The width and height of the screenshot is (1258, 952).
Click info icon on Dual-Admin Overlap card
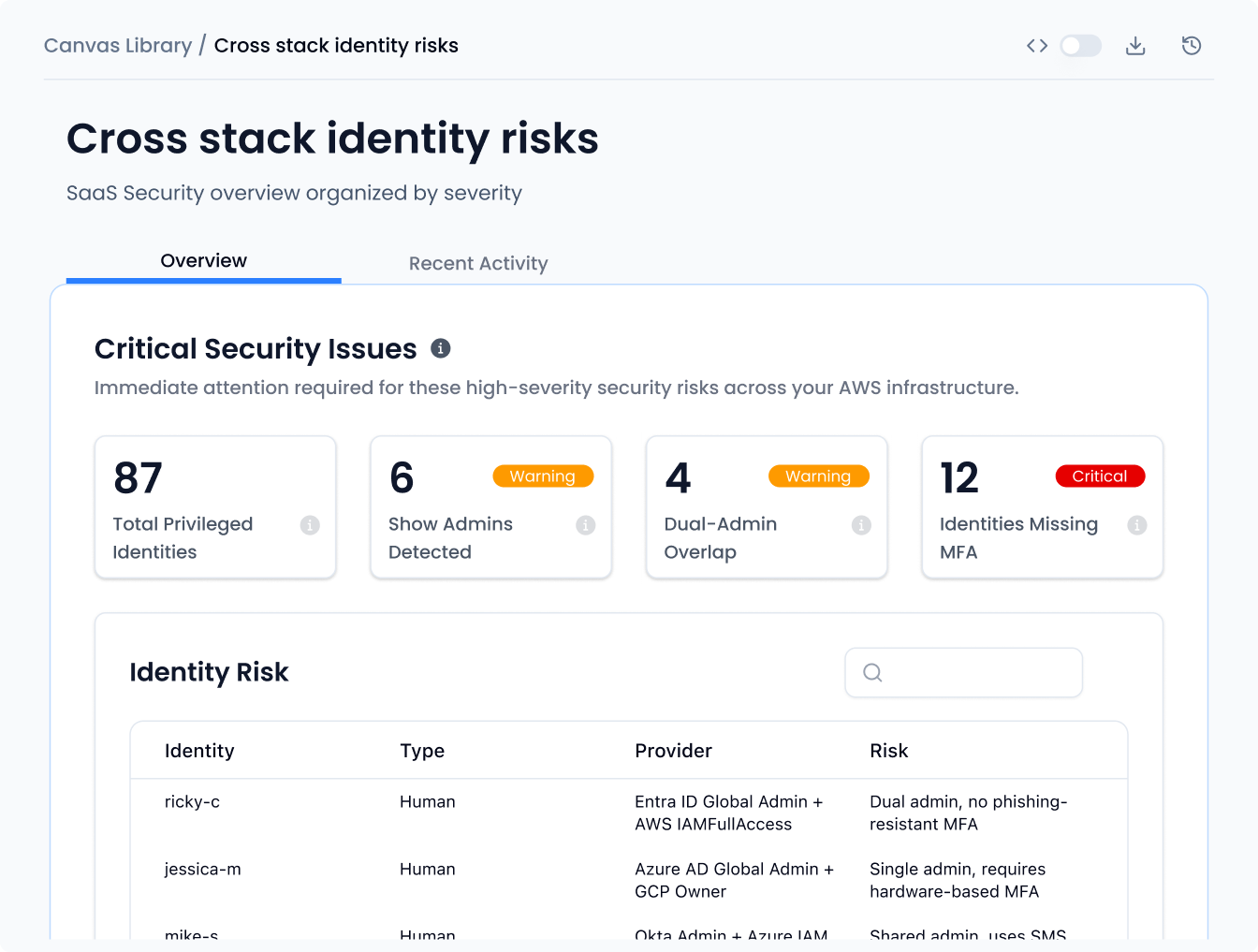pos(861,525)
